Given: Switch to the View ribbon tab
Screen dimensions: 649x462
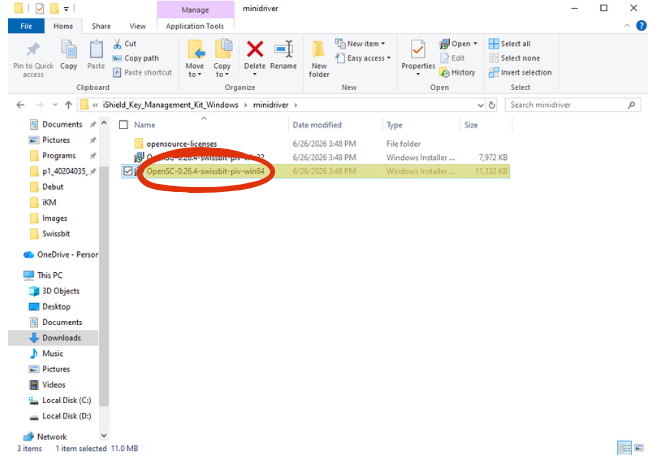Looking at the screenshot, I should (x=137, y=26).
